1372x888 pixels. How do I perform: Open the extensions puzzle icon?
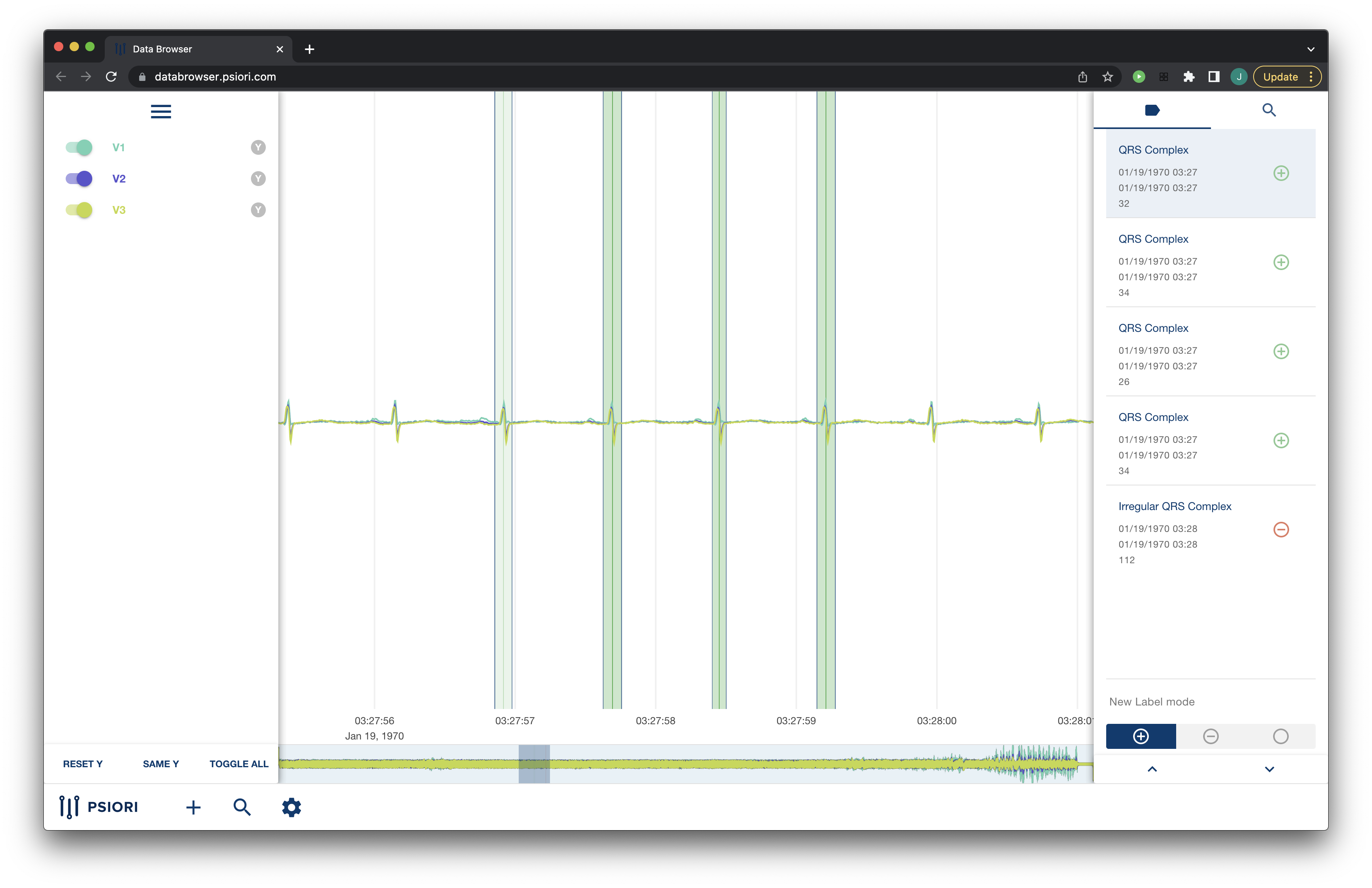[x=1189, y=77]
